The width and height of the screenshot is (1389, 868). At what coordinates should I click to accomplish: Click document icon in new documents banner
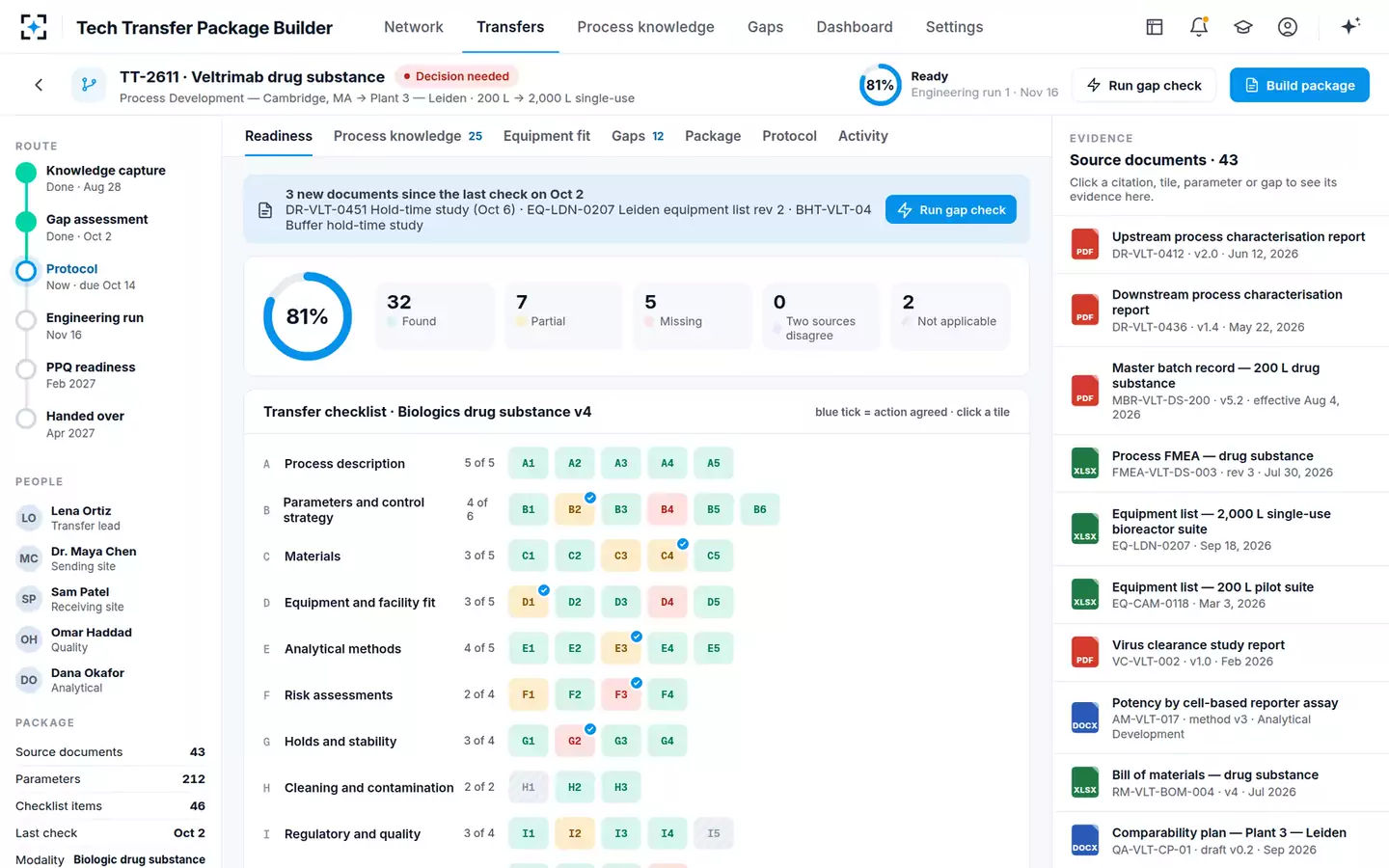(x=265, y=210)
